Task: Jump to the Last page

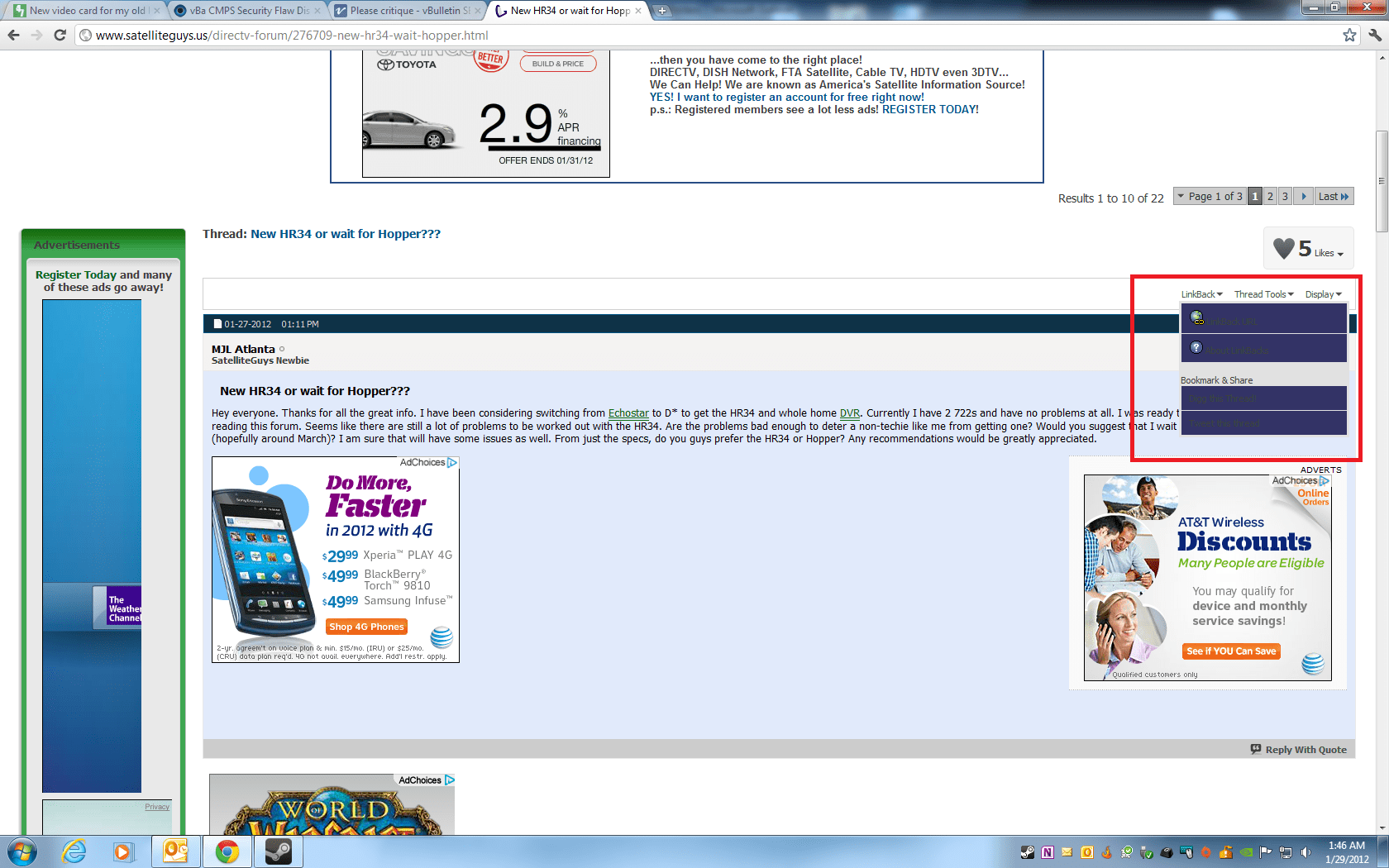Action: 1333,196
